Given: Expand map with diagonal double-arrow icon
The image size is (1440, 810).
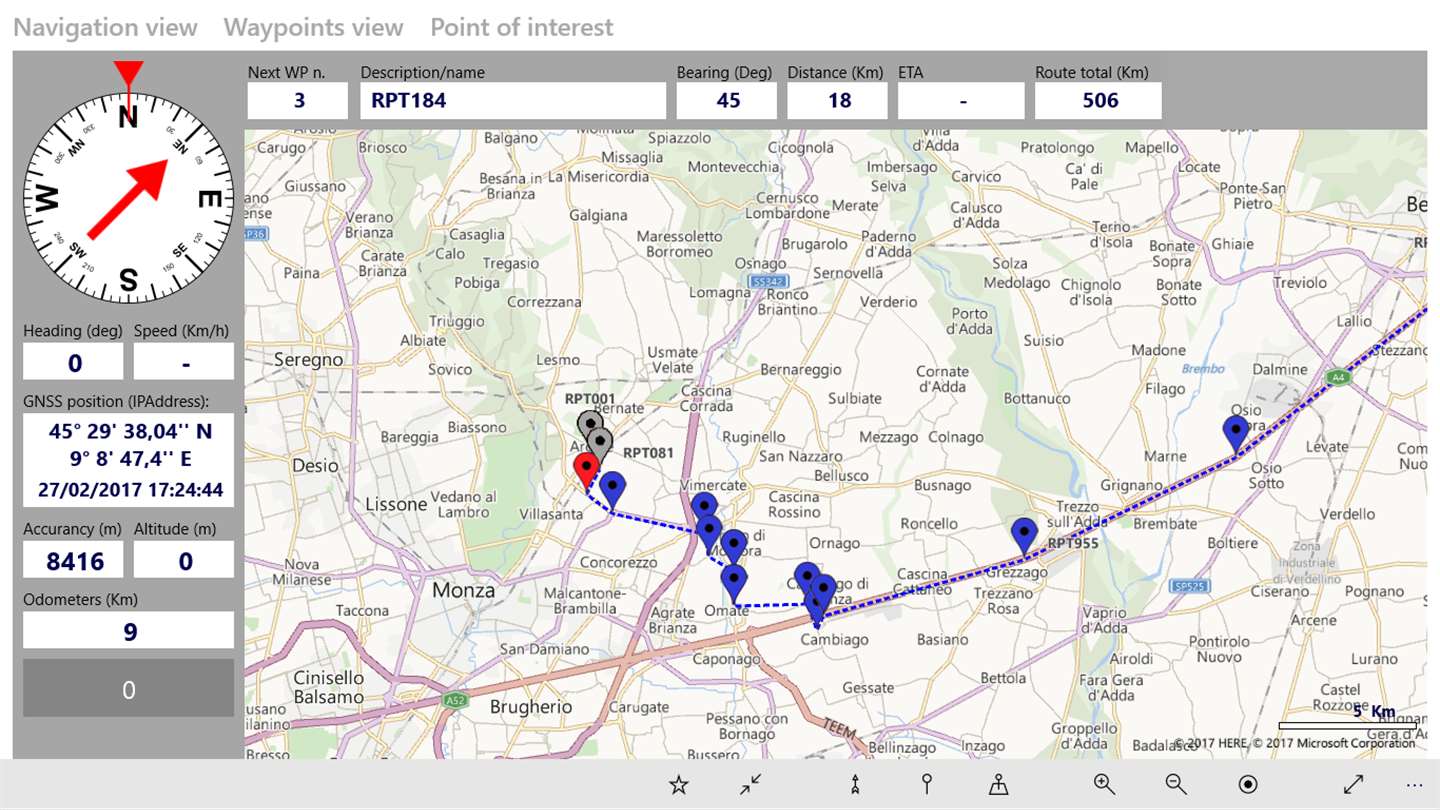Looking at the screenshot, I should (1353, 785).
